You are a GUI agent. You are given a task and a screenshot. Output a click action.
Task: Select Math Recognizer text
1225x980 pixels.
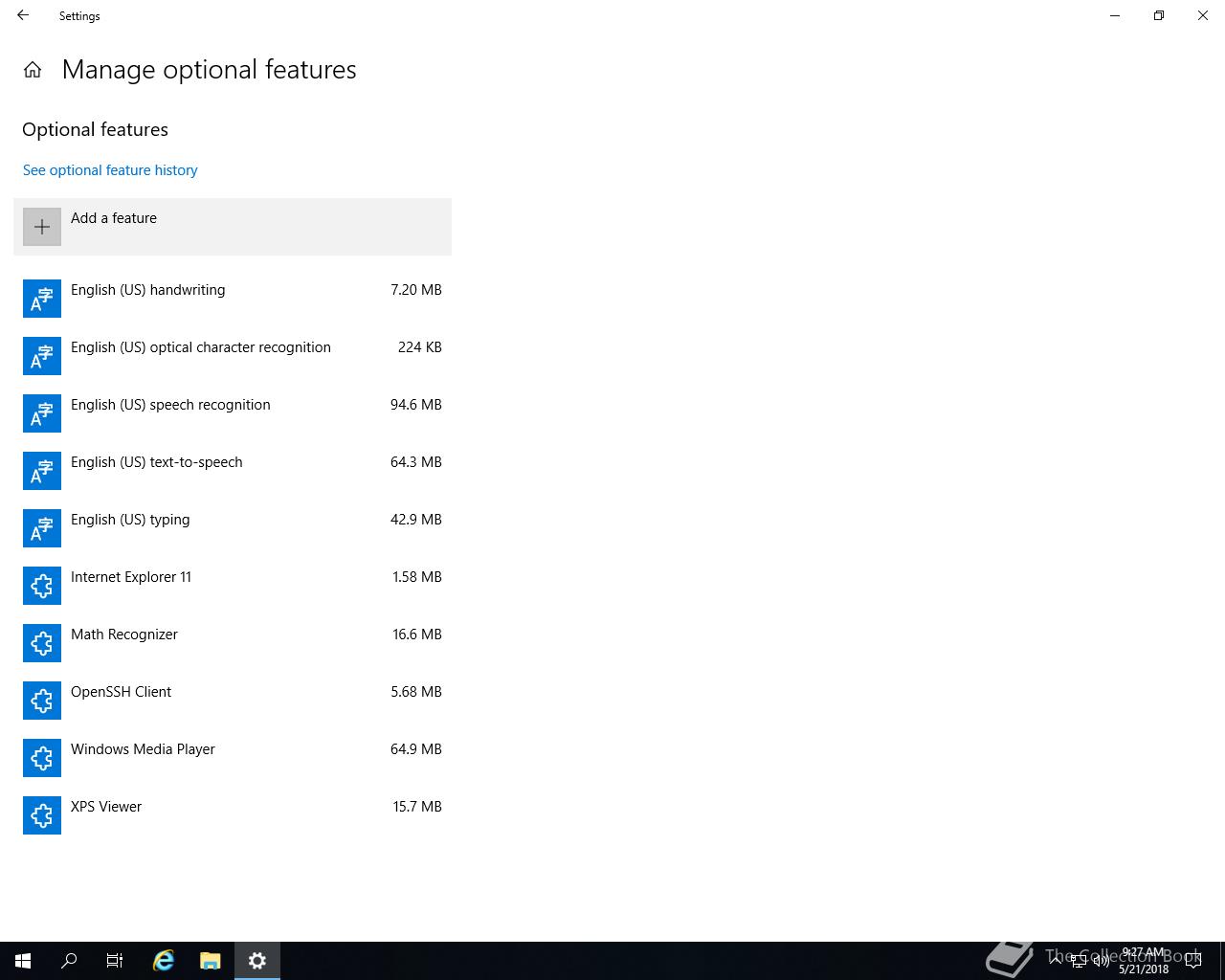coord(124,635)
